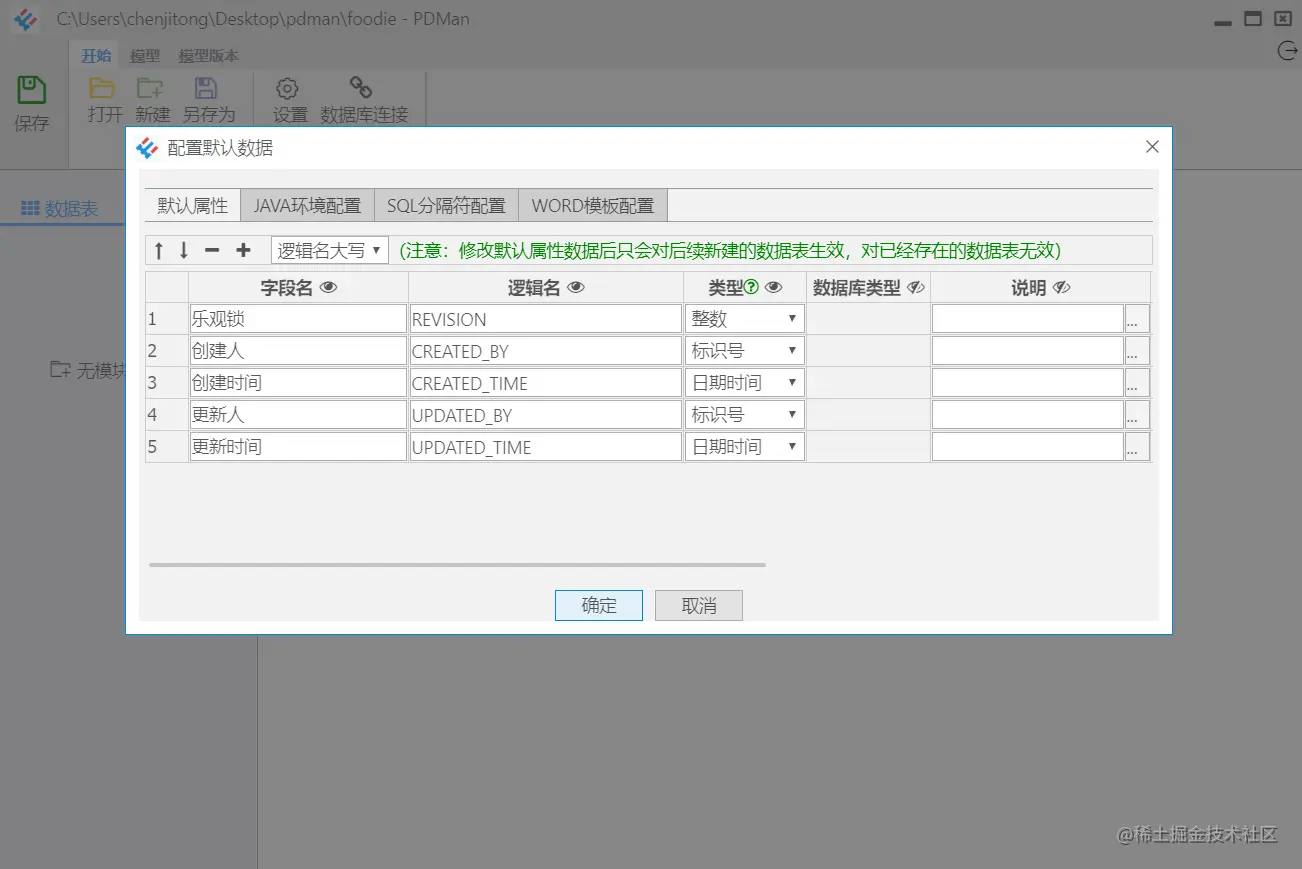Remove a field with the minus icon
The width and height of the screenshot is (1302, 869).
point(212,250)
